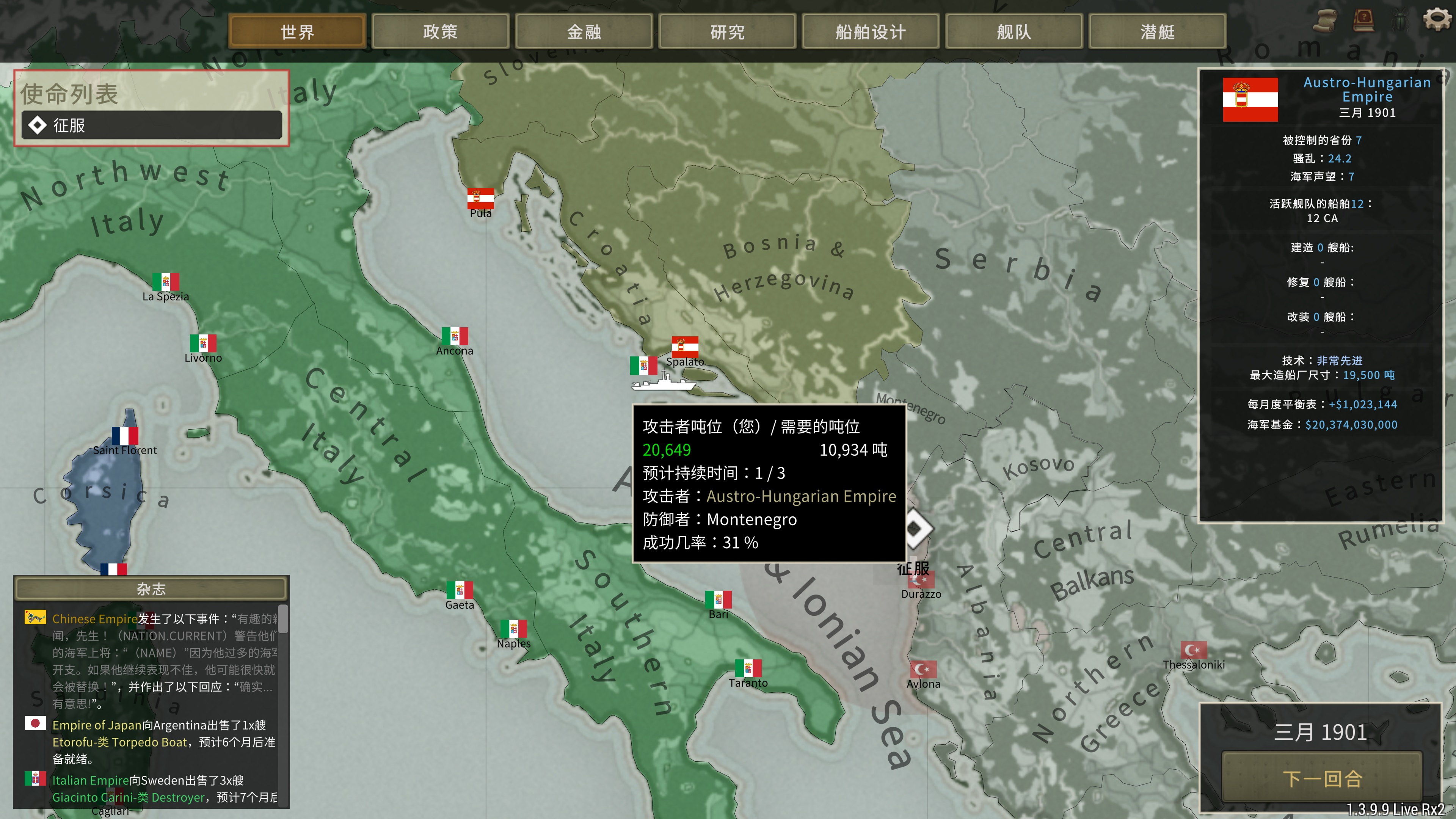Select the Pula port flag
The height and width of the screenshot is (819, 1456).
click(x=480, y=198)
